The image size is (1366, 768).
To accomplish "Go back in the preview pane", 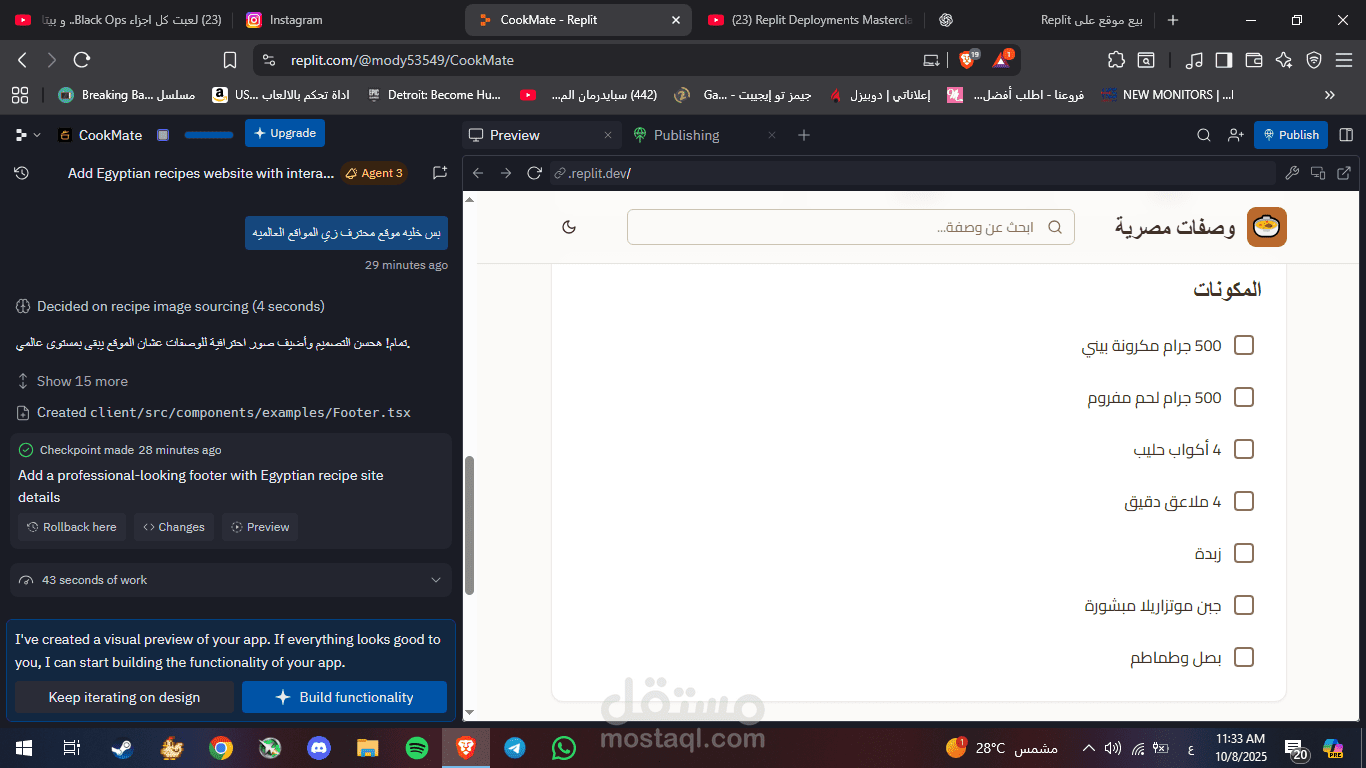I will (x=478, y=173).
